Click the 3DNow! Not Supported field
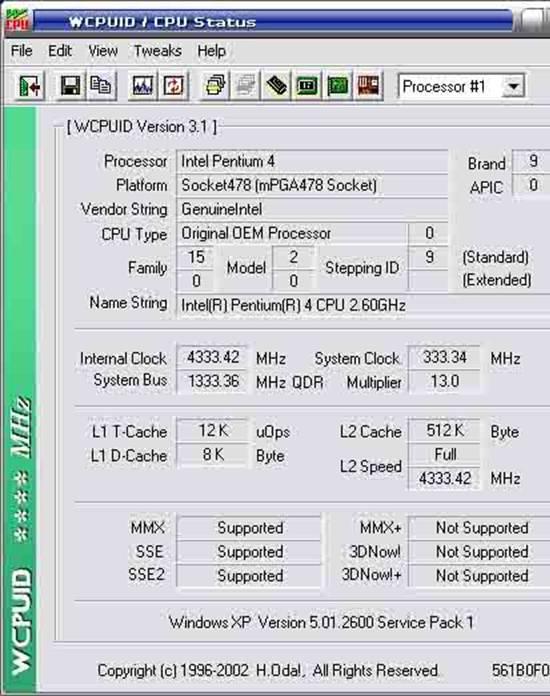Screen dimensions: 550x696 tap(479, 552)
